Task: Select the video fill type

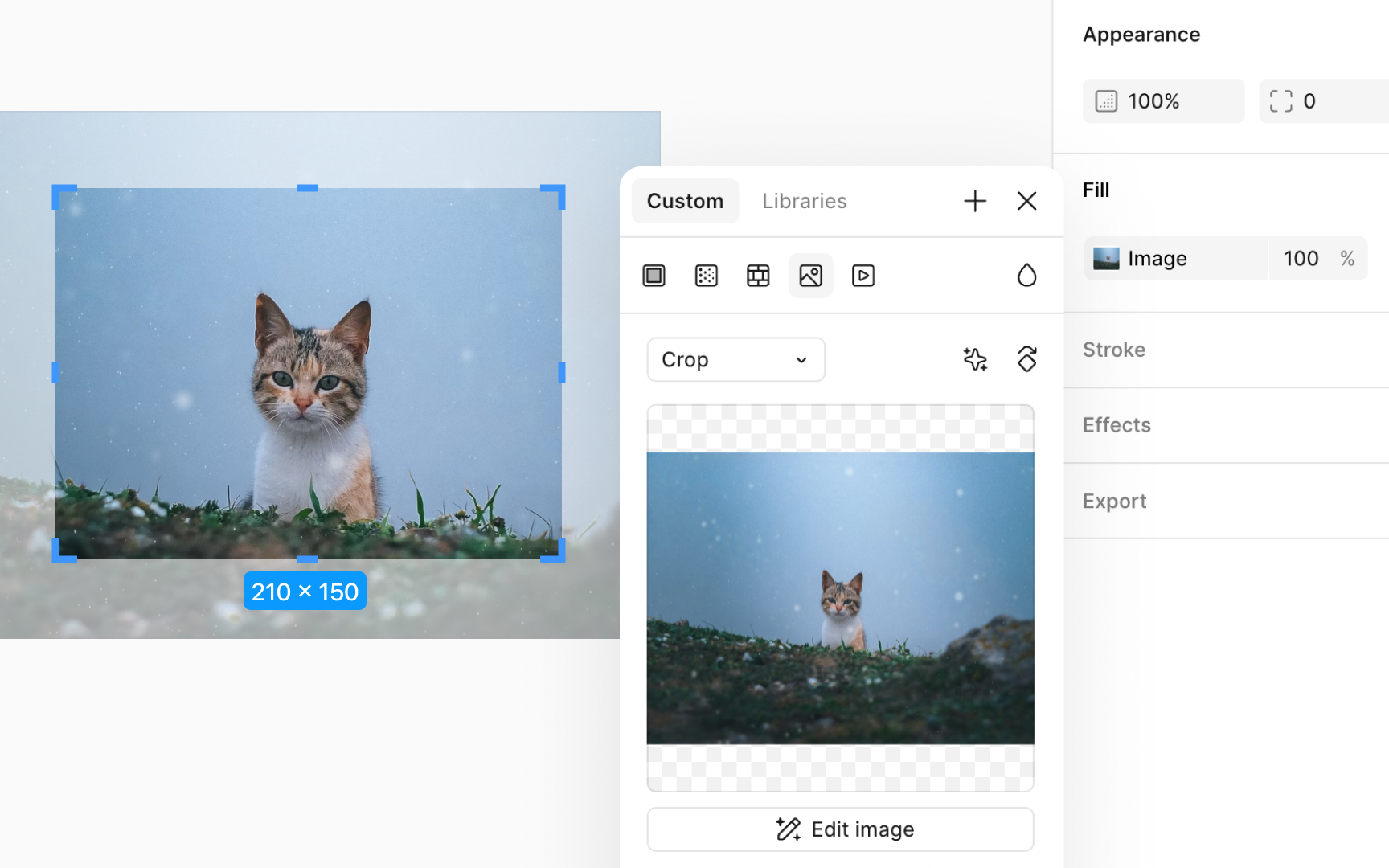Action: coord(862,276)
